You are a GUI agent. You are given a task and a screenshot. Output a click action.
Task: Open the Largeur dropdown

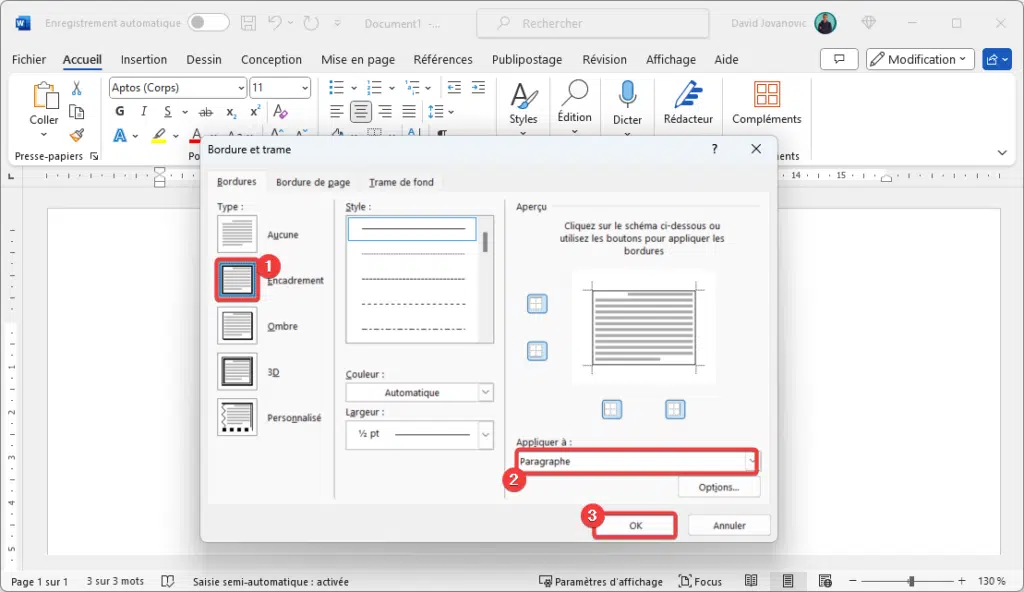click(x=485, y=435)
